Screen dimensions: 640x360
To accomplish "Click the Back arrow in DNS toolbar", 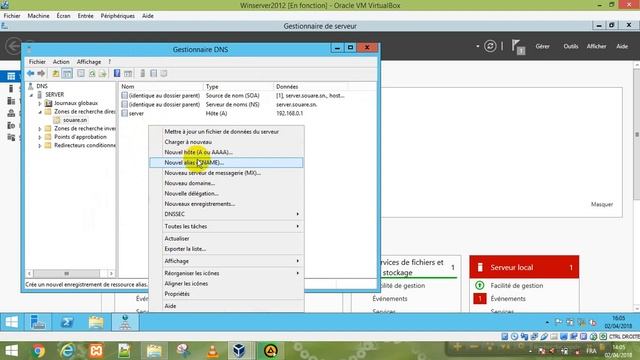I will [x=31, y=73].
